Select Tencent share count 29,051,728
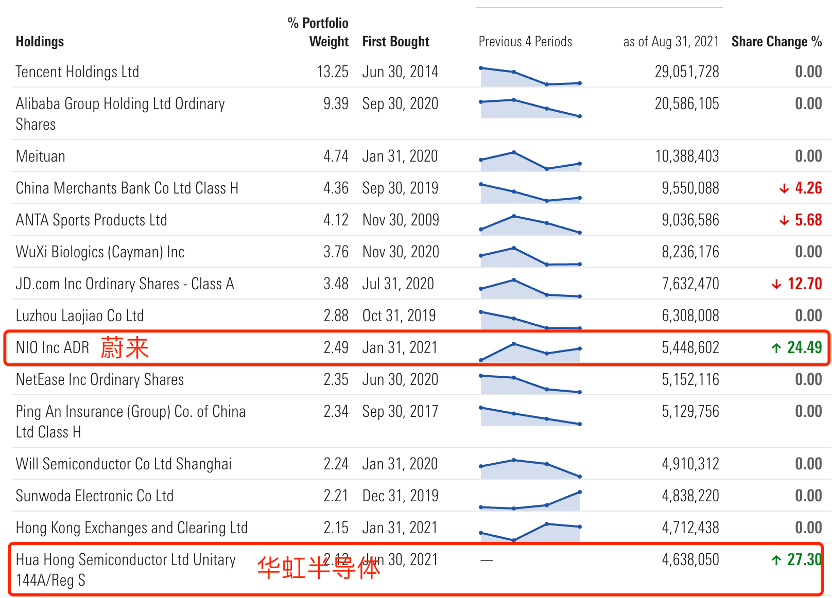Viewport: 832px width, 598px height. coord(687,72)
